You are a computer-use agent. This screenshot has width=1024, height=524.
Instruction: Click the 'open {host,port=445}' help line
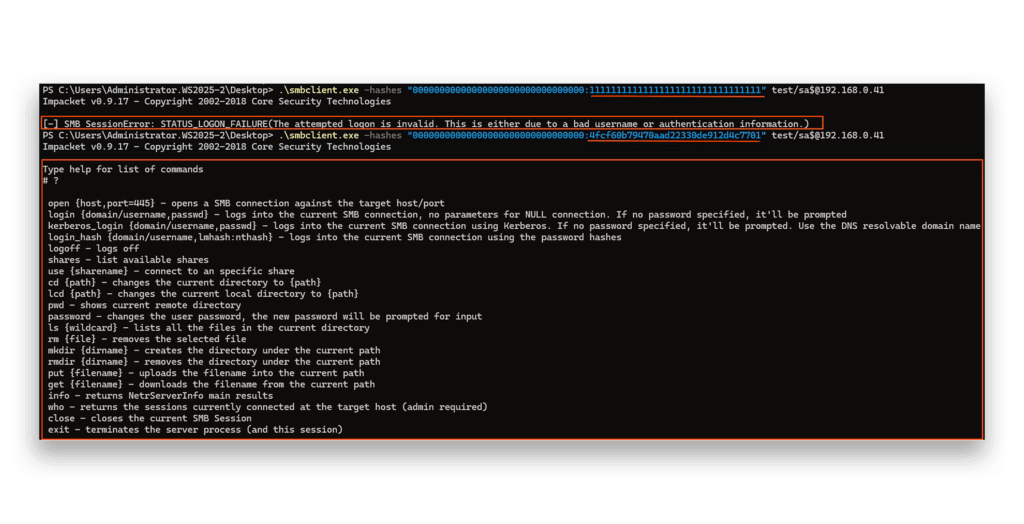click(246, 203)
